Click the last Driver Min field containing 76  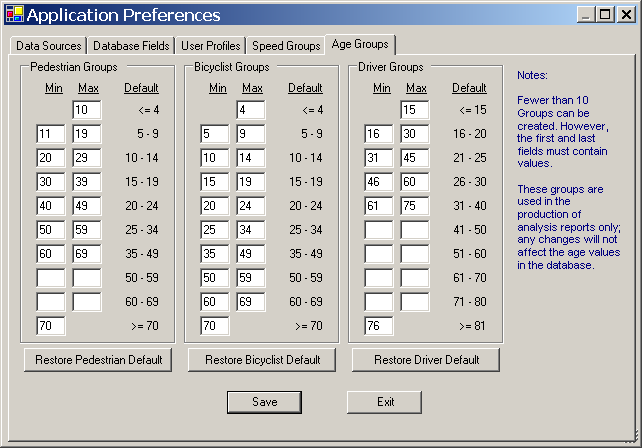tap(379, 326)
